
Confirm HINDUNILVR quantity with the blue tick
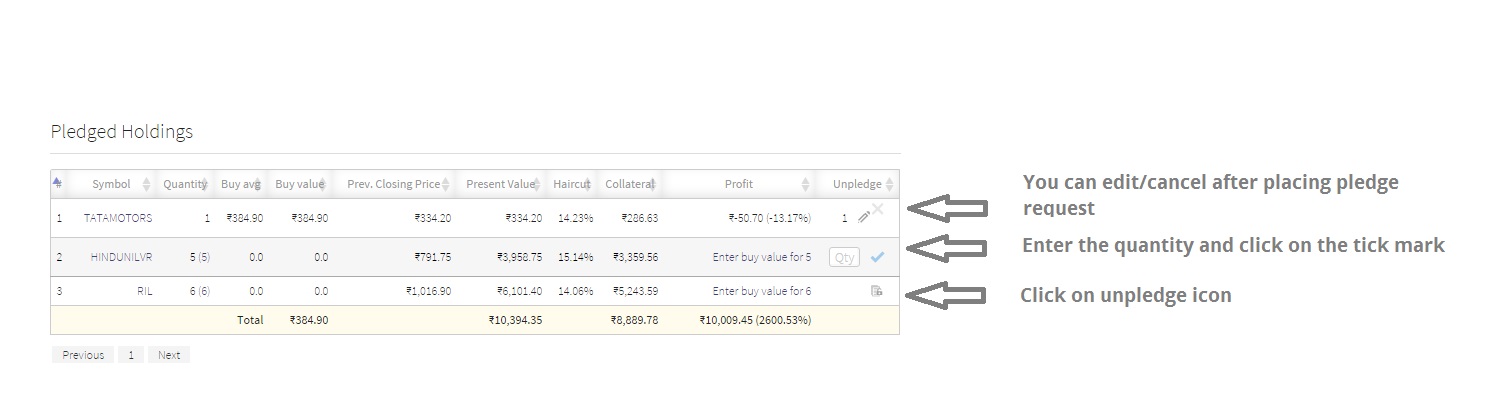[x=877, y=257]
